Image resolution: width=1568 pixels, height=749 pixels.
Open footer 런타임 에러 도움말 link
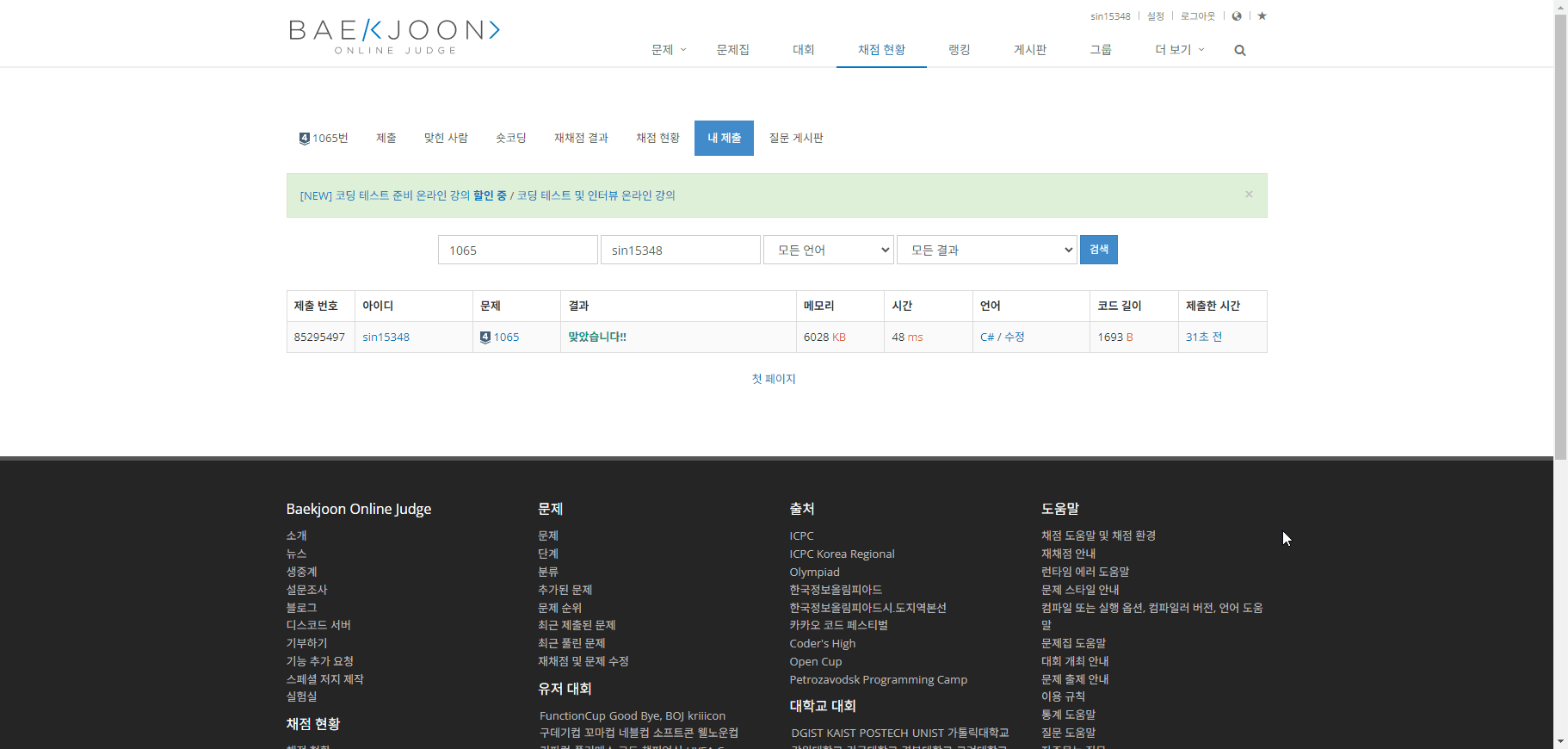1085,572
